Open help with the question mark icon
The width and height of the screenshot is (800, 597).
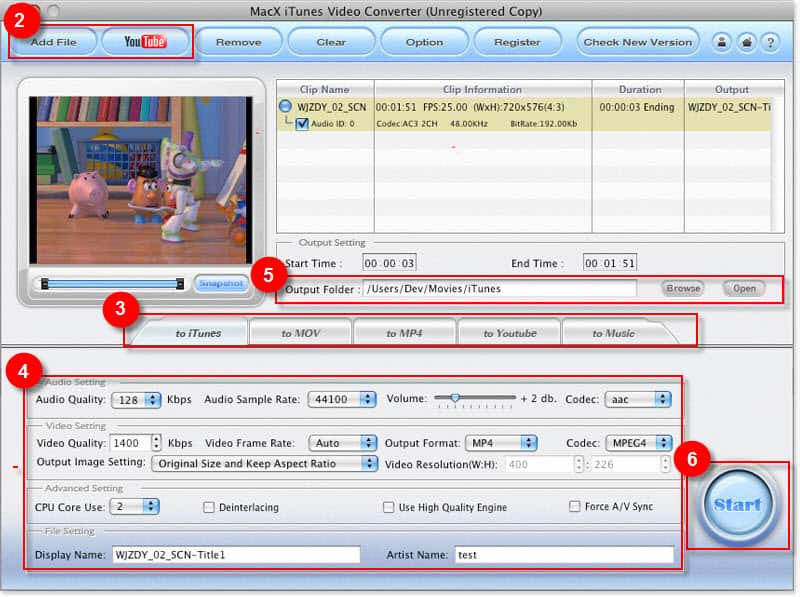point(770,42)
